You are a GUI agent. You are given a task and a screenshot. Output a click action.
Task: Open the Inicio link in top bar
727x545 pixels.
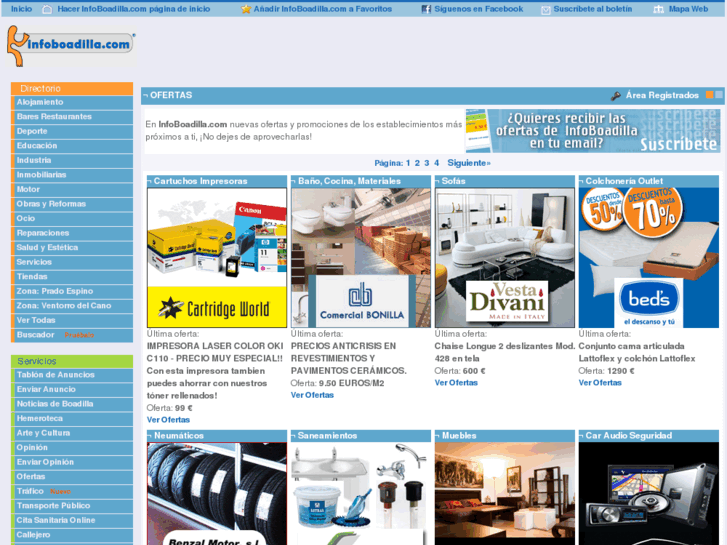tap(21, 9)
